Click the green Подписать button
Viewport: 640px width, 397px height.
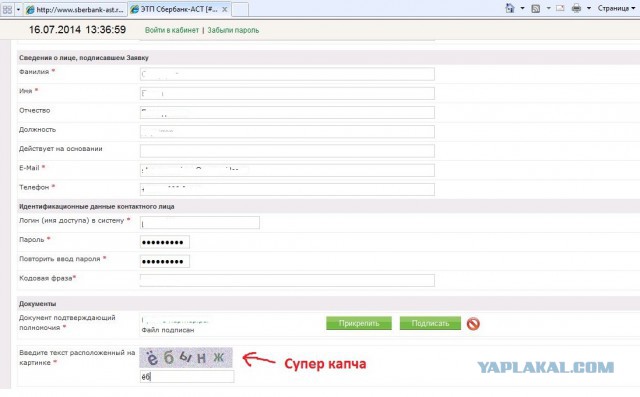430,323
